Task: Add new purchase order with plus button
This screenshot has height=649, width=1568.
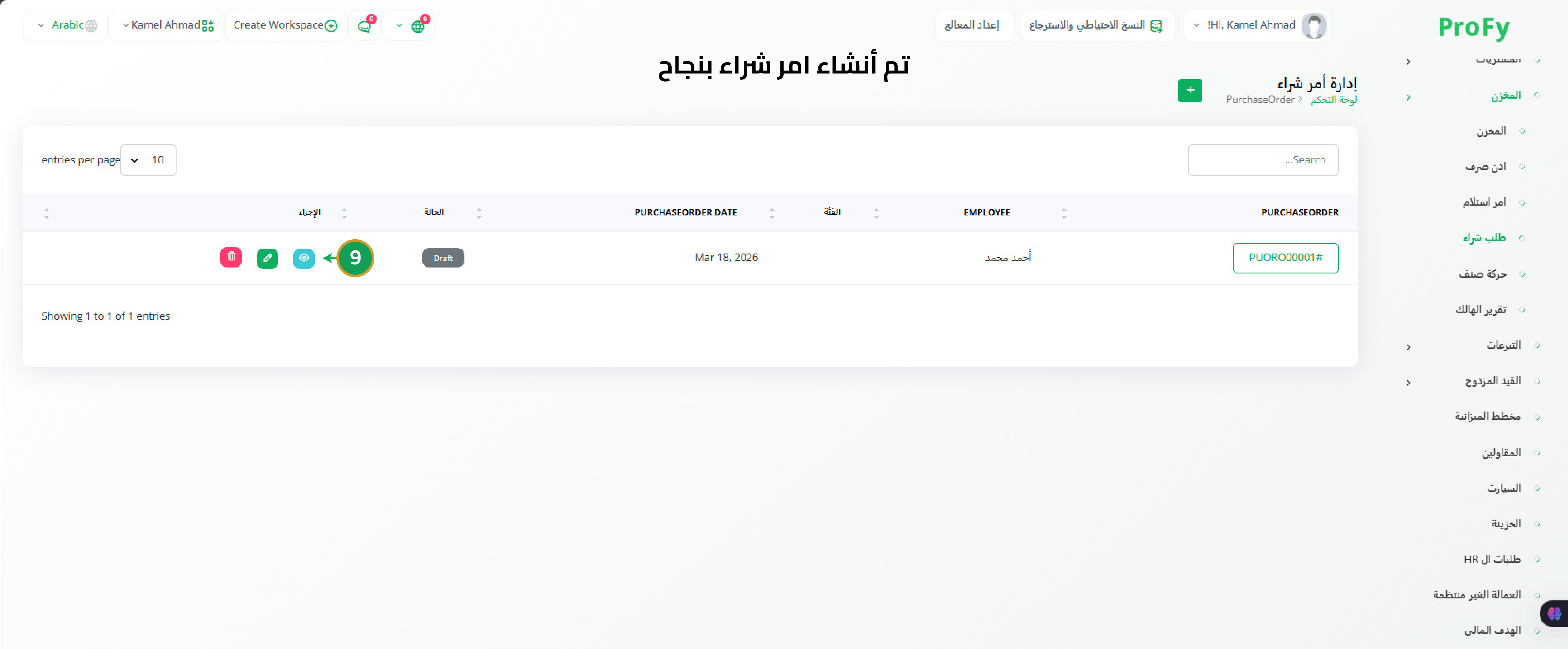Action: [x=1190, y=91]
